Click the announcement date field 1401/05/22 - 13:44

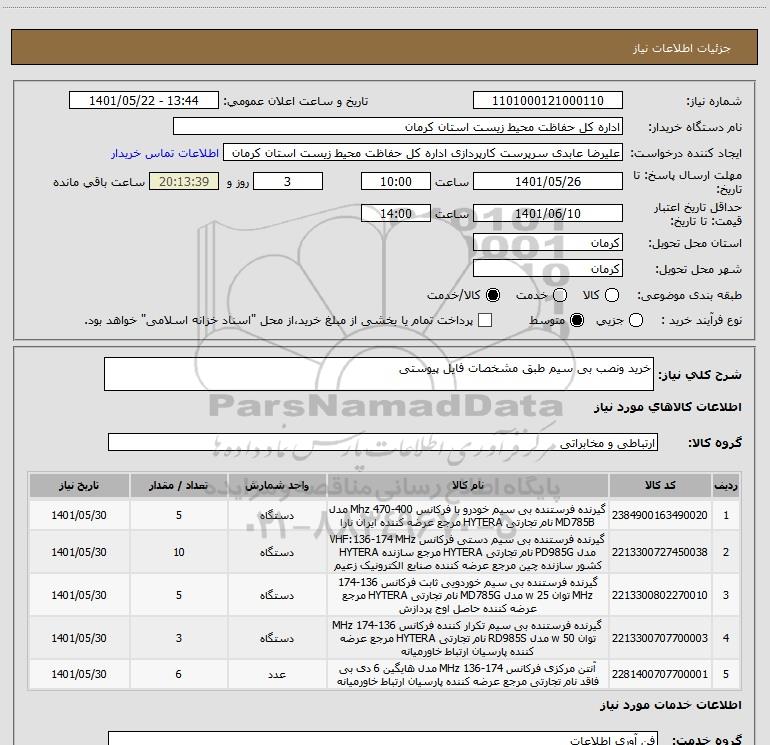(x=143, y=101)
